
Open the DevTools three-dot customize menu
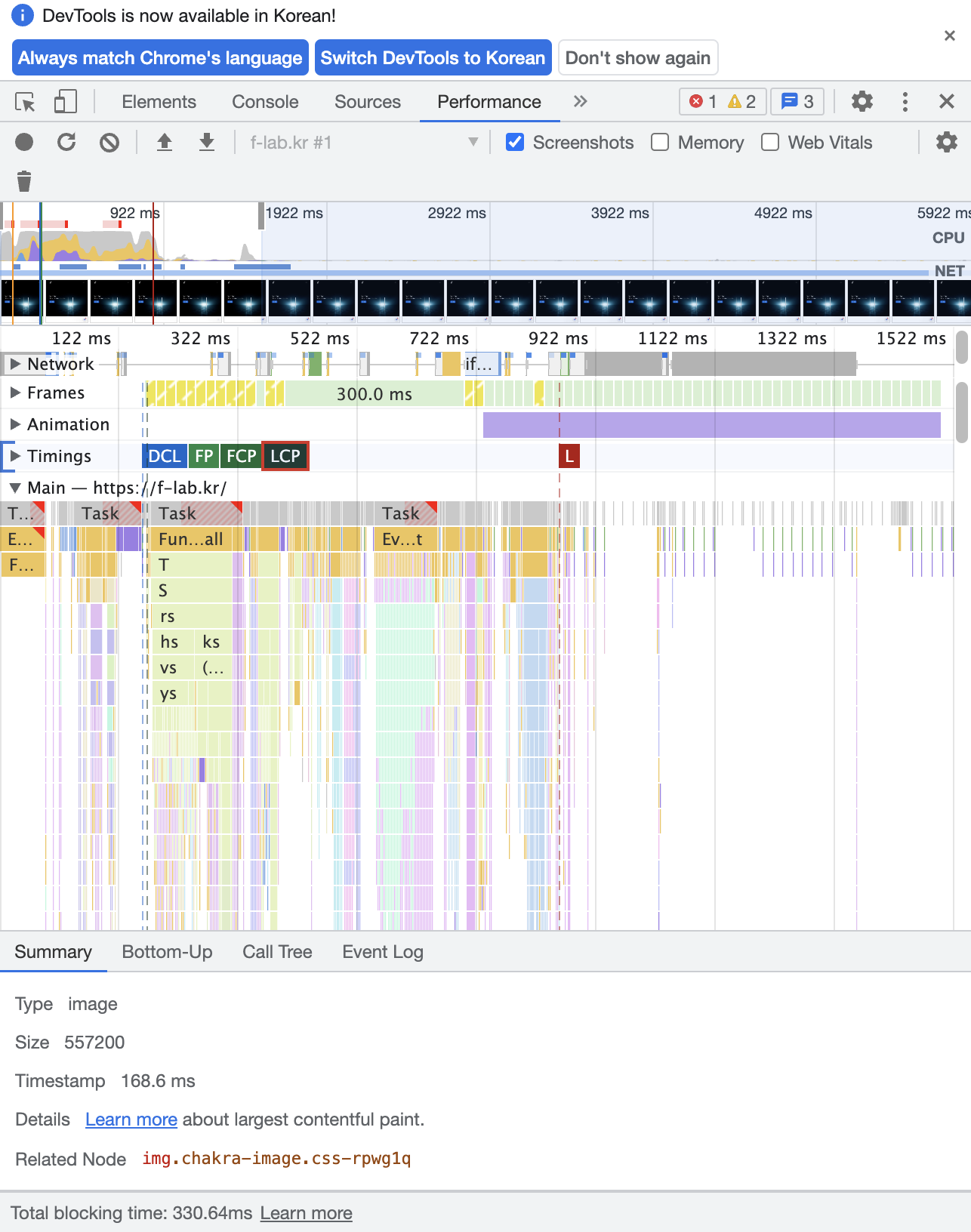coord(905,102)
